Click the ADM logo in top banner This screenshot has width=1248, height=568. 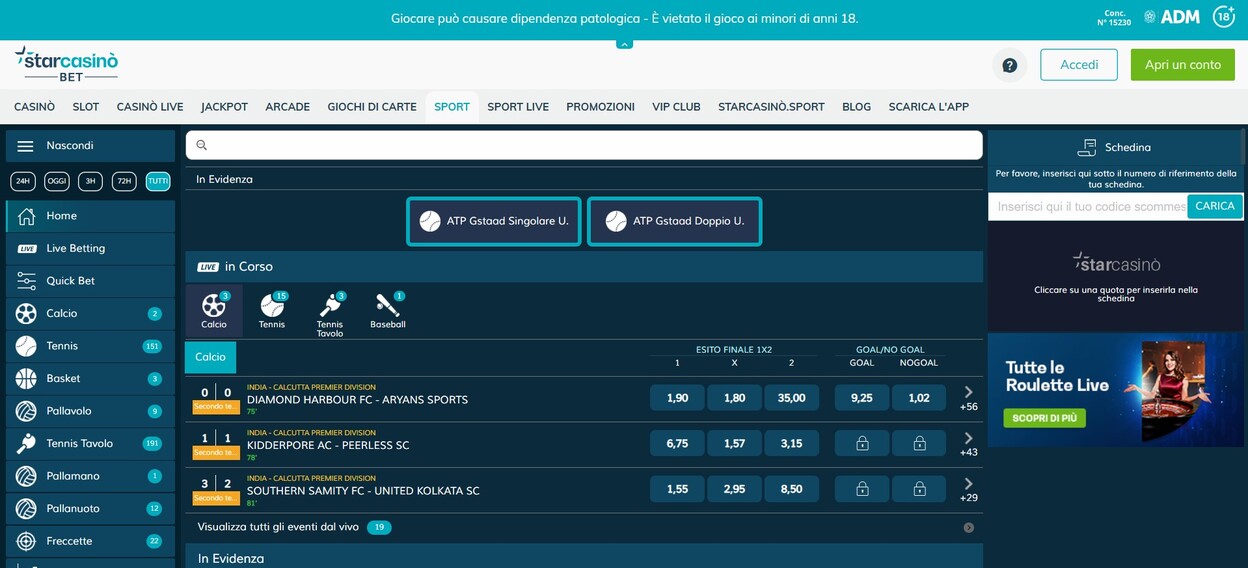click(1172, 17)
